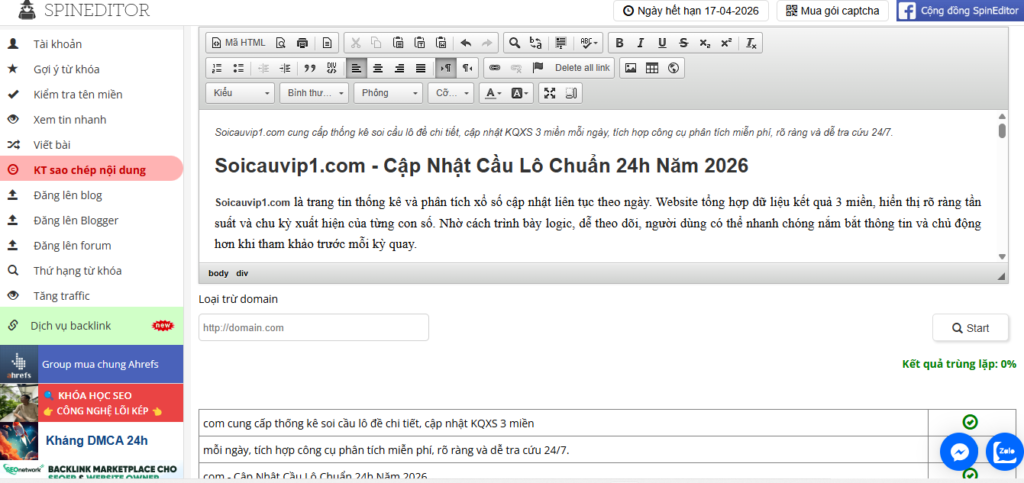The height and width of the screenshot is (483, 1024).
Task: Insert a table into the editor
Action: click(652, 68)
